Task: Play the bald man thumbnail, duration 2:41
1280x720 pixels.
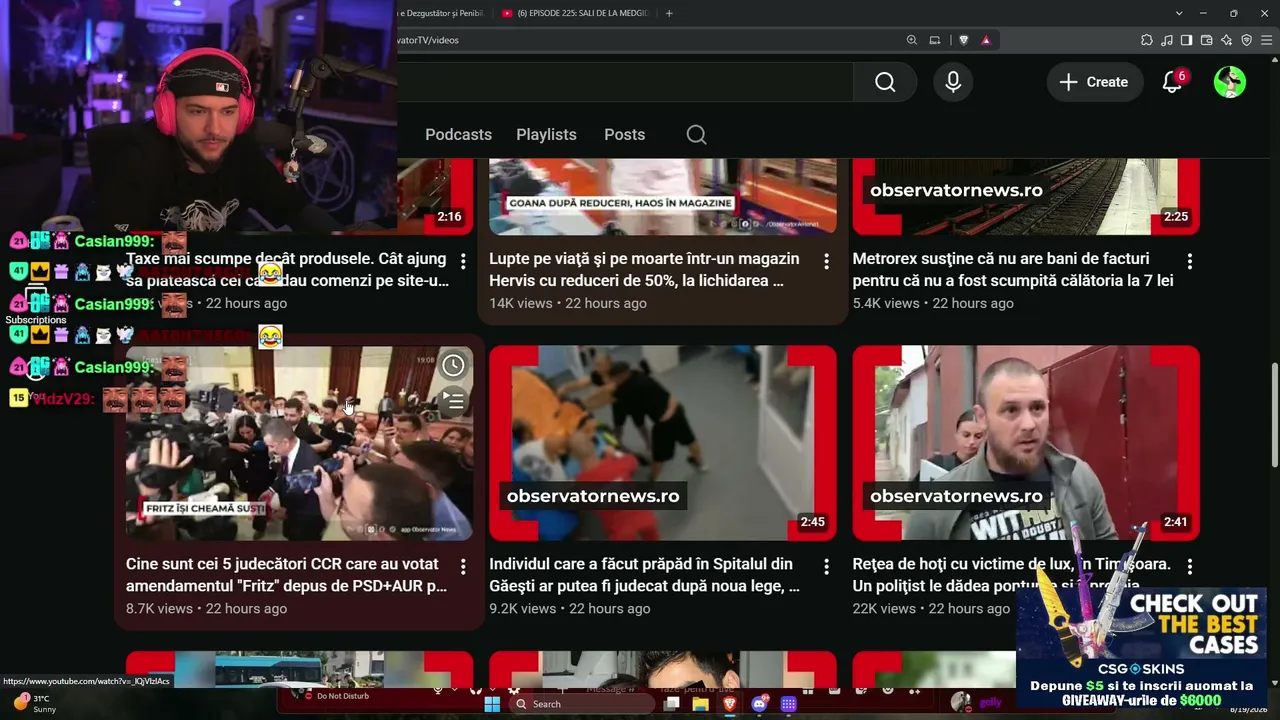Action: click(1026, 443)
